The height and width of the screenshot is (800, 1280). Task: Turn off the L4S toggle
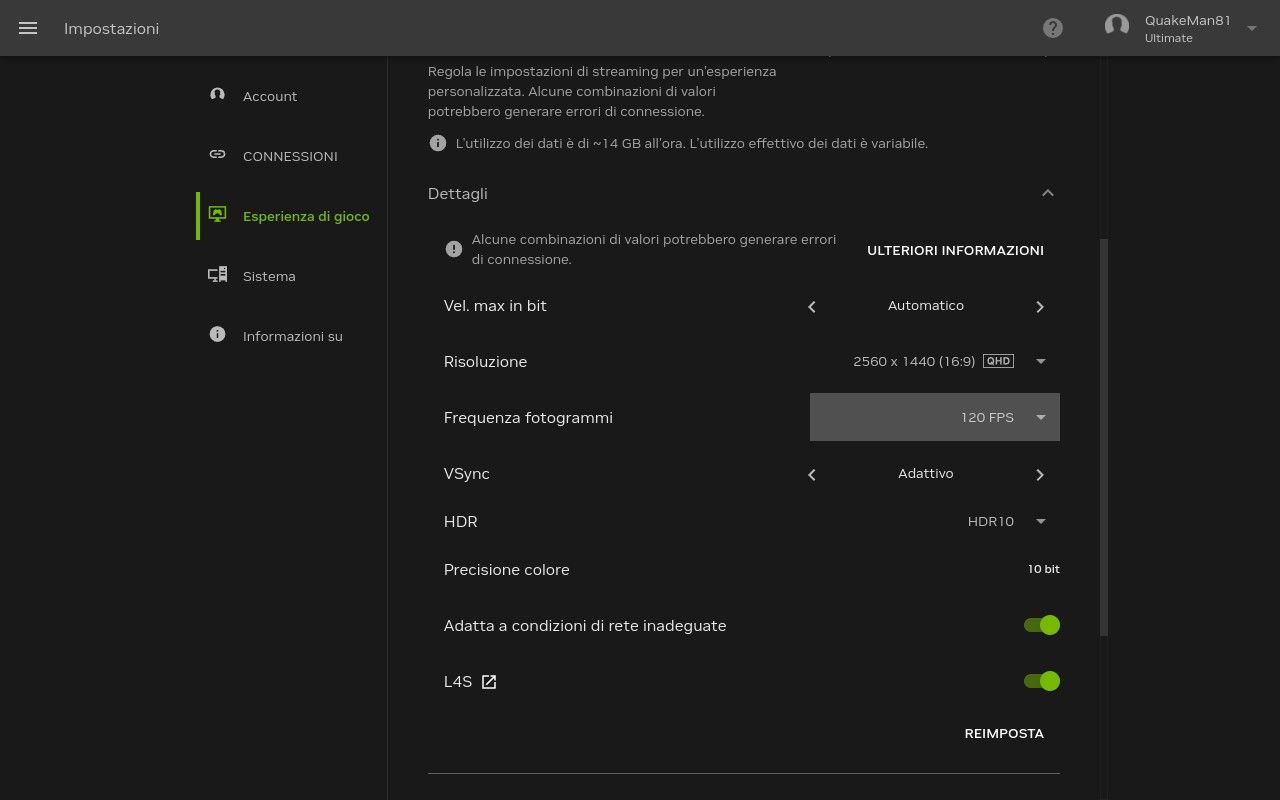click(1041, 680)
